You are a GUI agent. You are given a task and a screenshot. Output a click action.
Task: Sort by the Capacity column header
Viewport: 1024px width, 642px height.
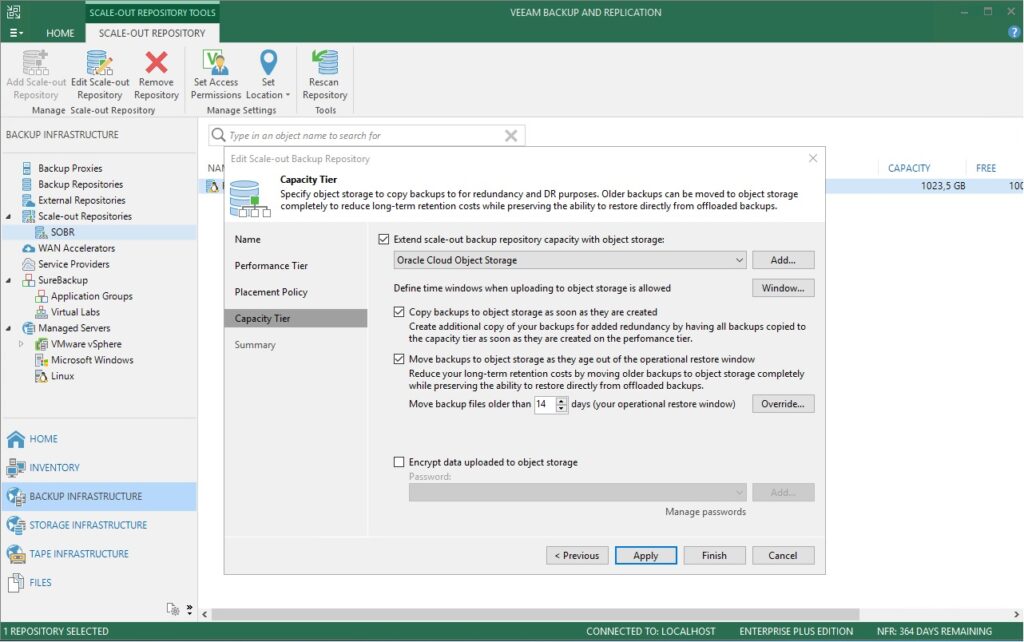pyautogui.click(x=909, y=169)
